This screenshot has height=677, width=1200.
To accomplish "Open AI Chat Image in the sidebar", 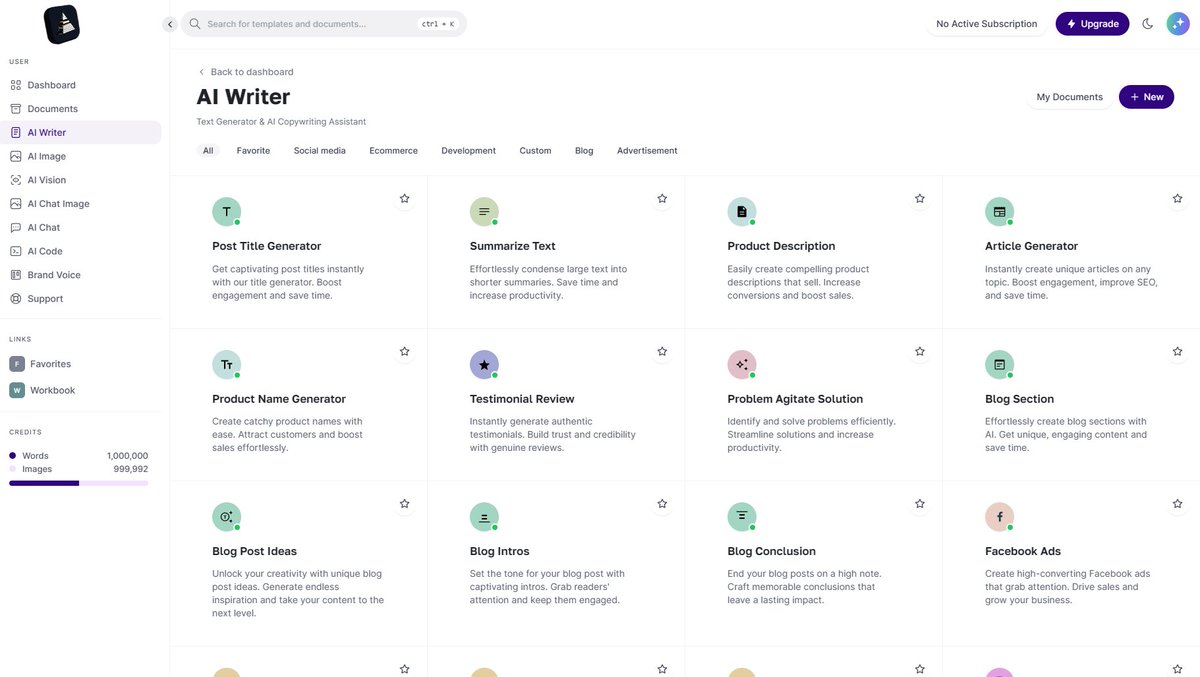I will (x=82, y=204).
